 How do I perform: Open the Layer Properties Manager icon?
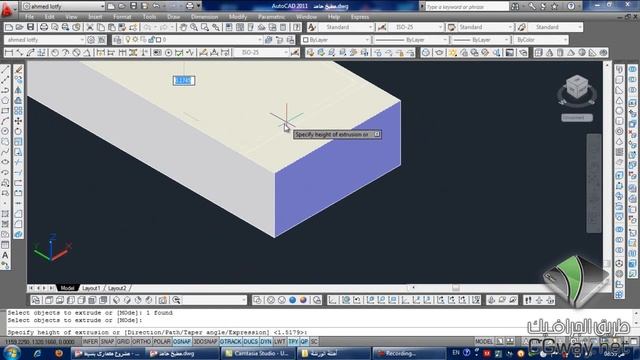click(x=118, y=40)
